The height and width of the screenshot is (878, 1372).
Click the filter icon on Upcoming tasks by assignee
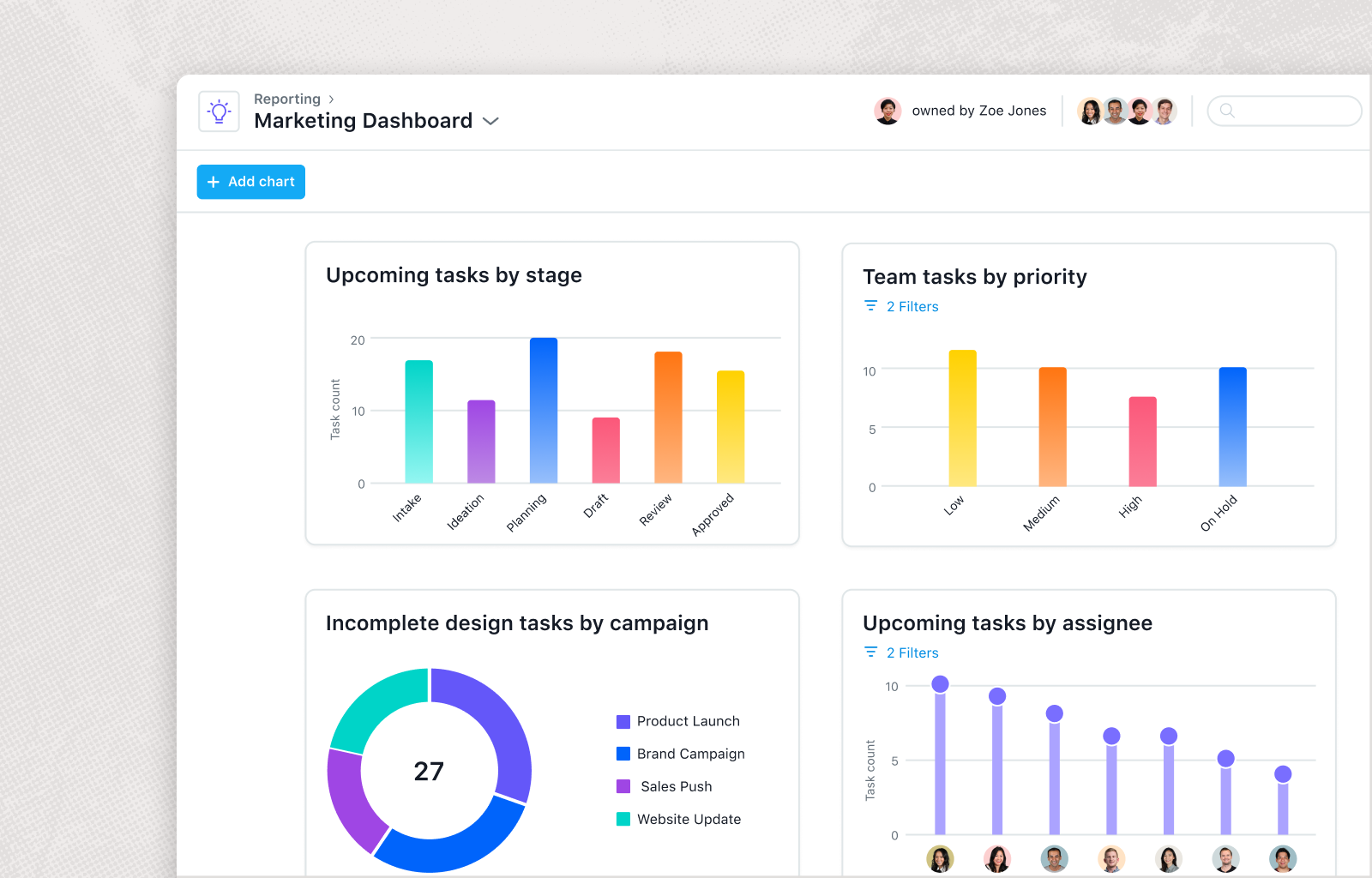[870, 652]
